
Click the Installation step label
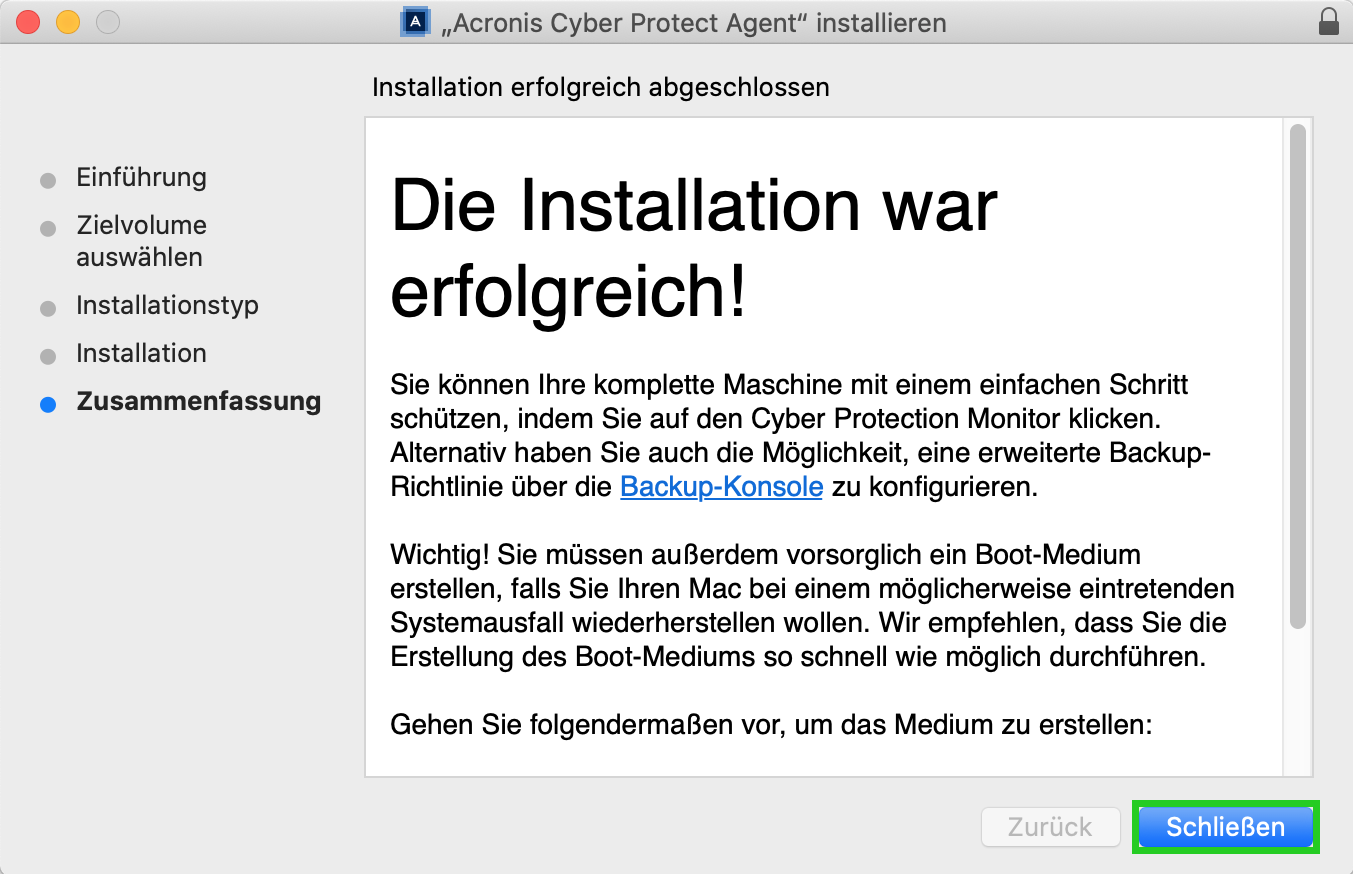[x=141, y=353]
